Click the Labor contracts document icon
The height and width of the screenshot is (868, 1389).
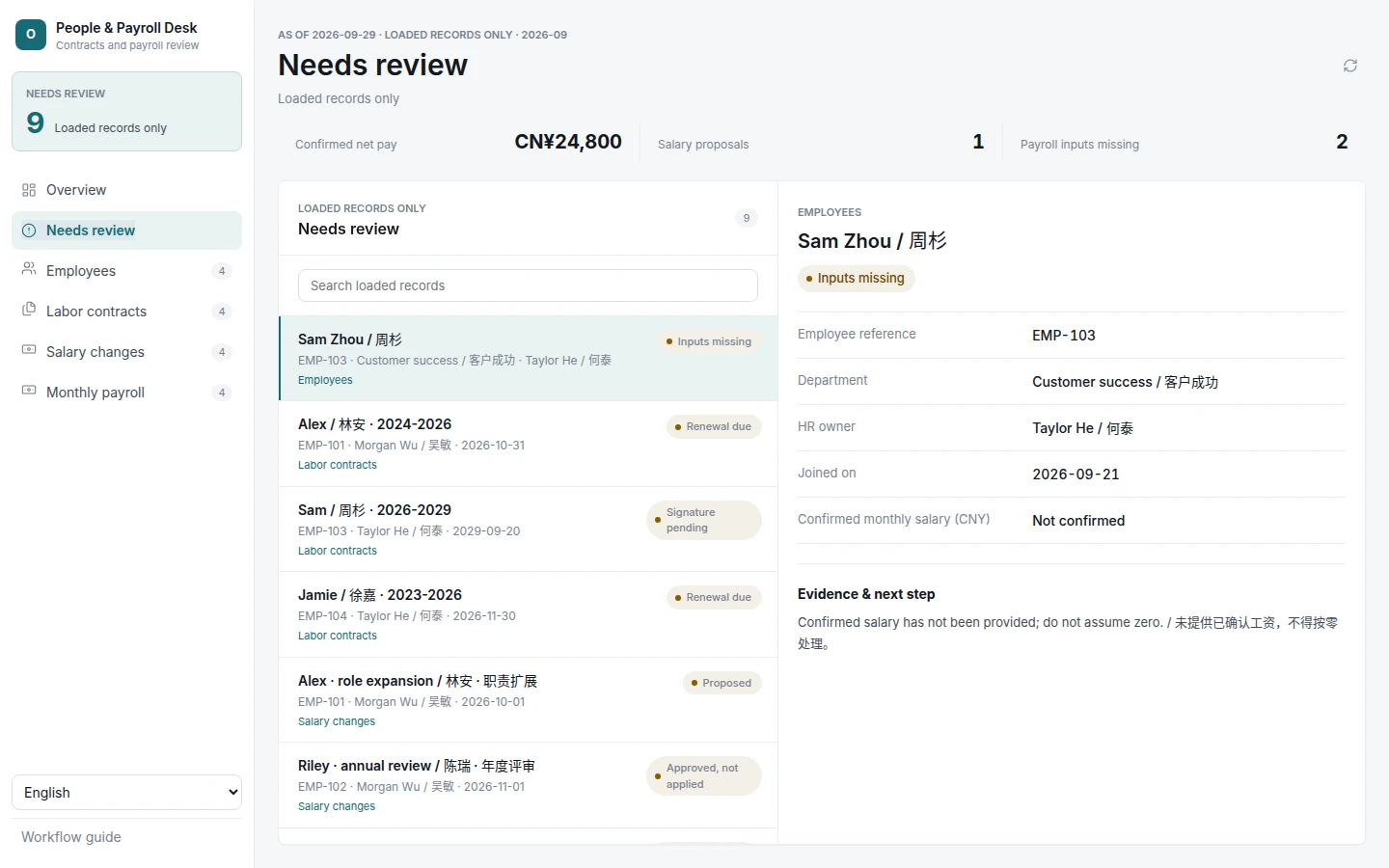(x=29, y=310)
